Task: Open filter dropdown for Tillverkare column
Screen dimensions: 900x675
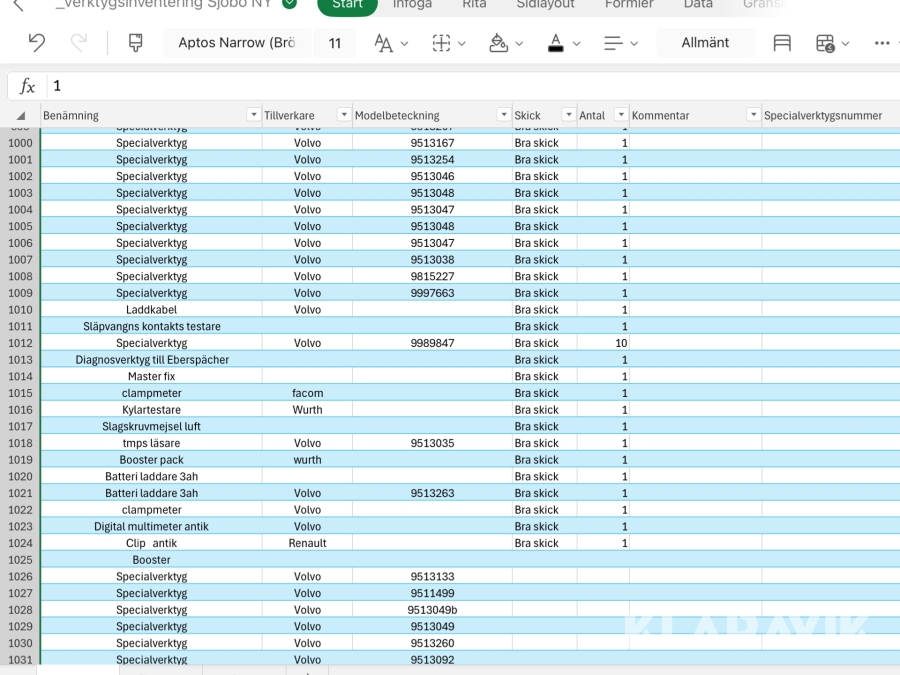Action: [344, 115]
